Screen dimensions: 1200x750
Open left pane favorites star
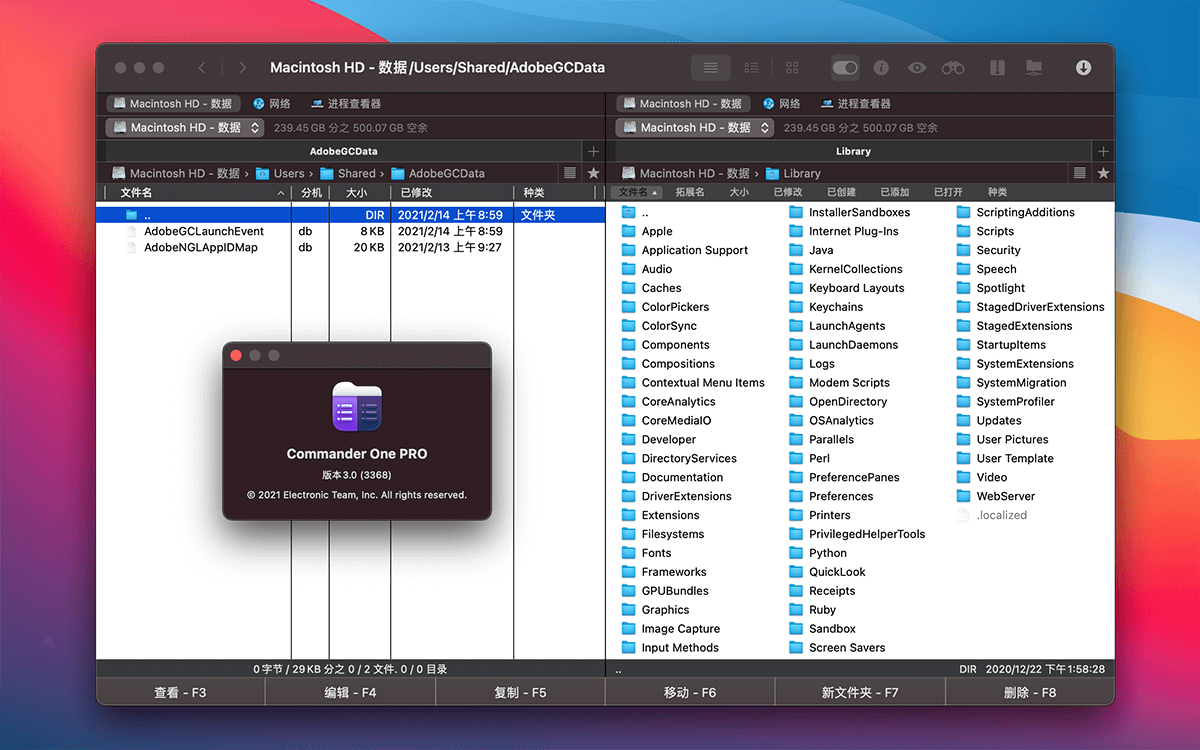pyautogui.click(x=593, y=173)
